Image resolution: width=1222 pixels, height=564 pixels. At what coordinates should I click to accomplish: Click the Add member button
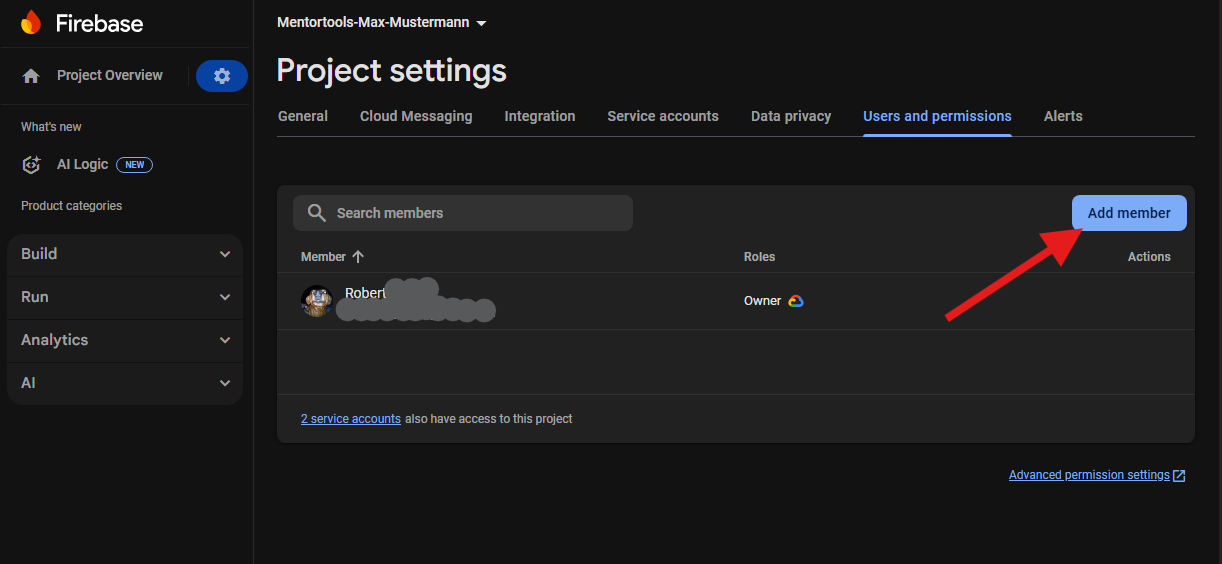[x=1129, y=213]
